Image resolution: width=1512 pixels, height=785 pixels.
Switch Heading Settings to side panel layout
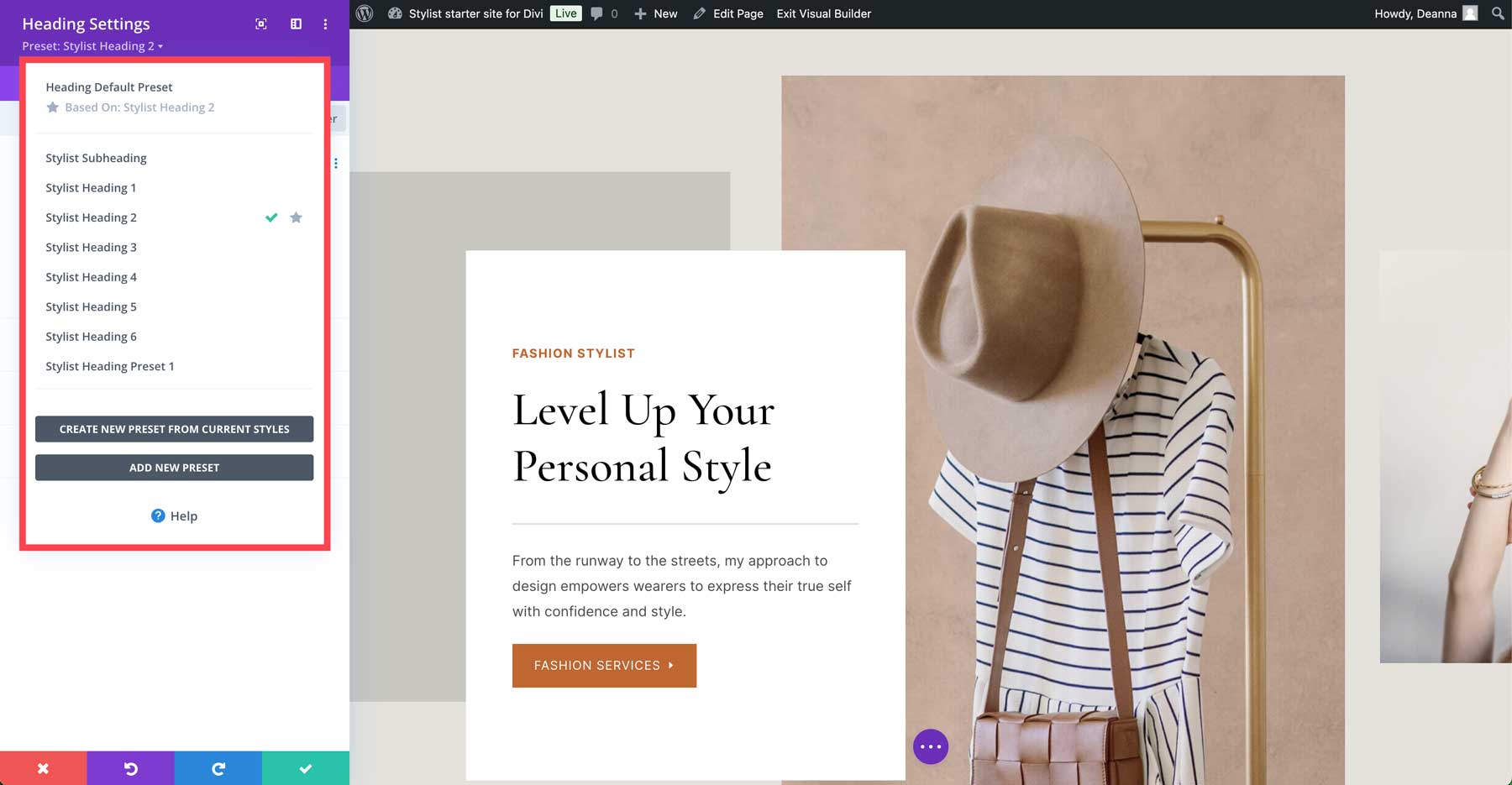[x=296, y=24]
